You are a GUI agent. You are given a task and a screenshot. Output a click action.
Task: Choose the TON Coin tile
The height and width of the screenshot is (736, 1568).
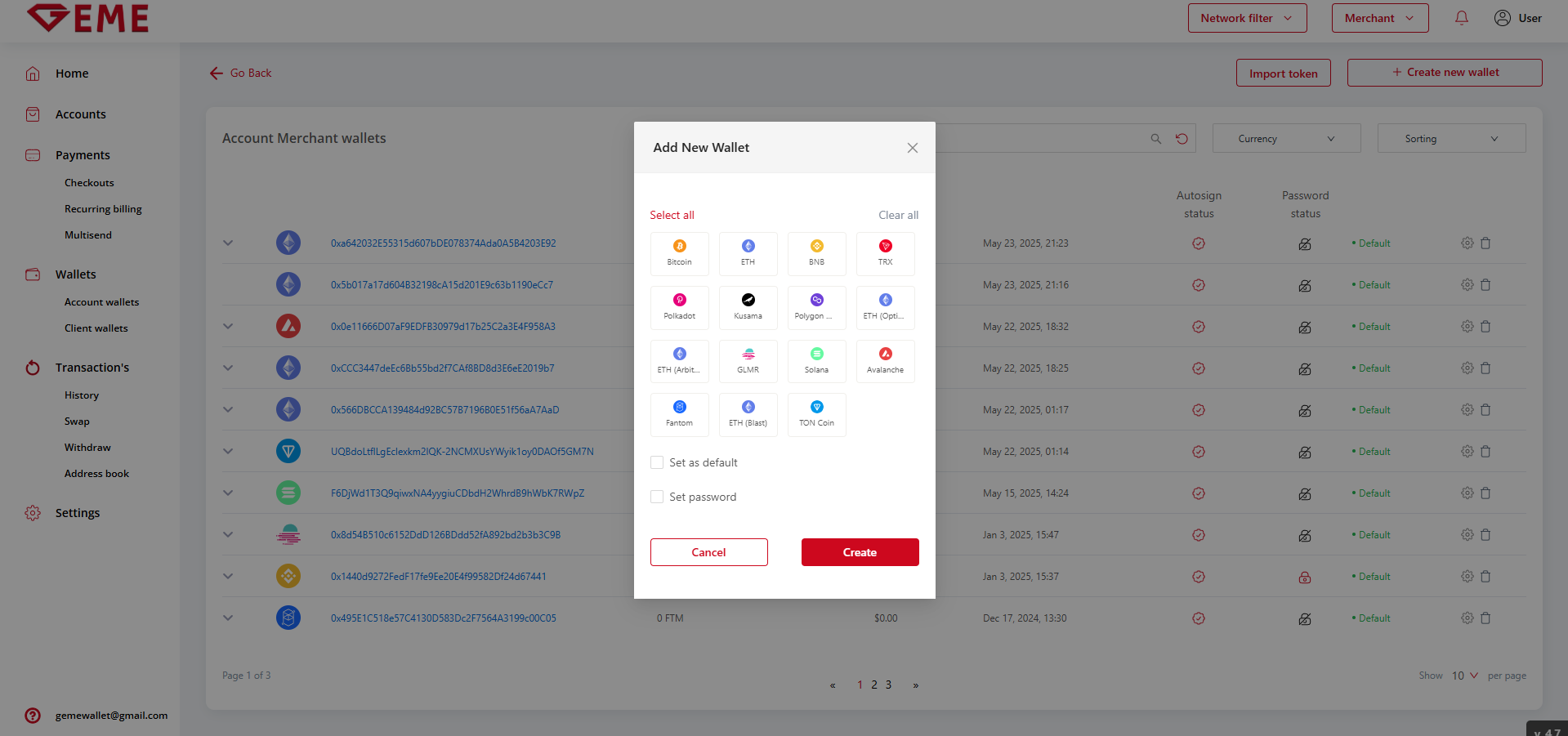click(816, 414)
